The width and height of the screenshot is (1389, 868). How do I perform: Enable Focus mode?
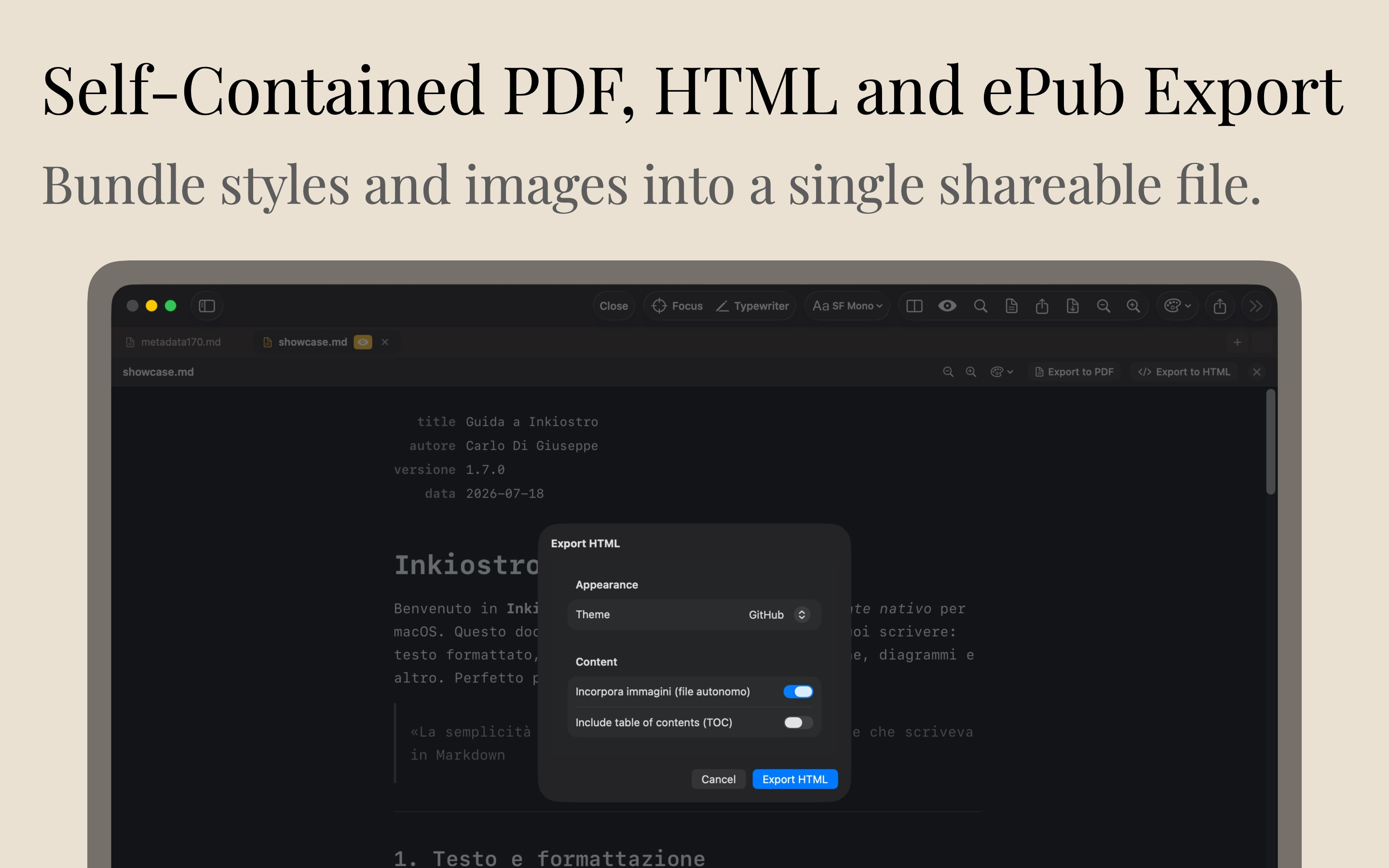tap(677, 306)
